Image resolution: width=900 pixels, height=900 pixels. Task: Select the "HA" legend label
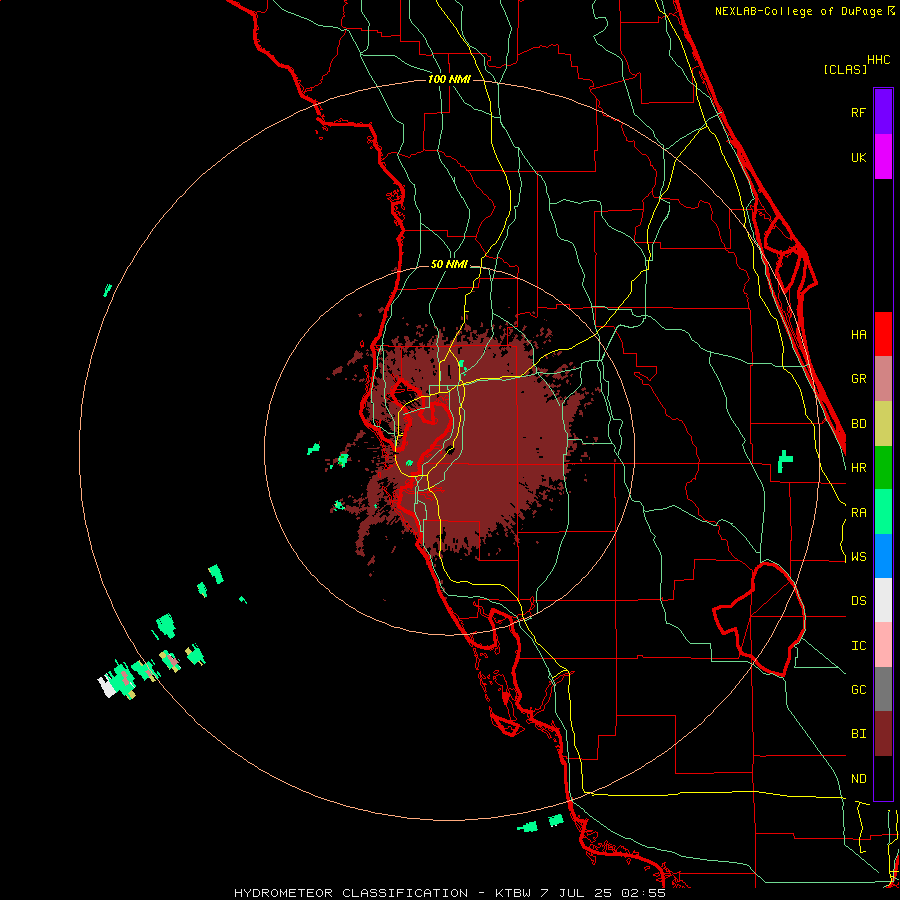point(858,335)
